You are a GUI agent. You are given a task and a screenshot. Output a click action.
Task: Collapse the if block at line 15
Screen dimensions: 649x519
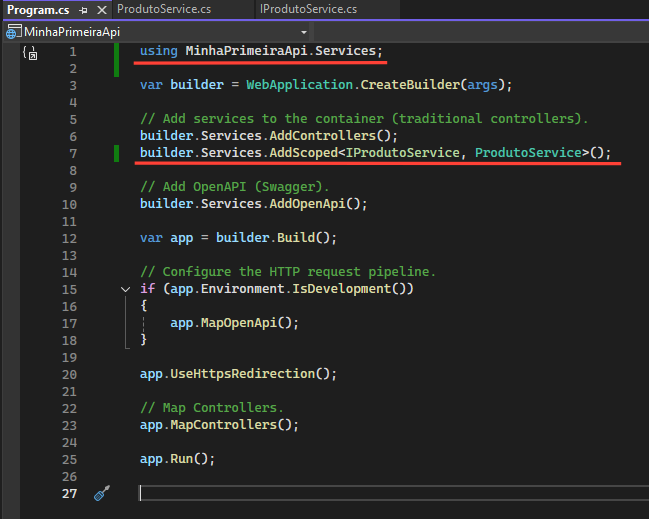click(125, 288)
